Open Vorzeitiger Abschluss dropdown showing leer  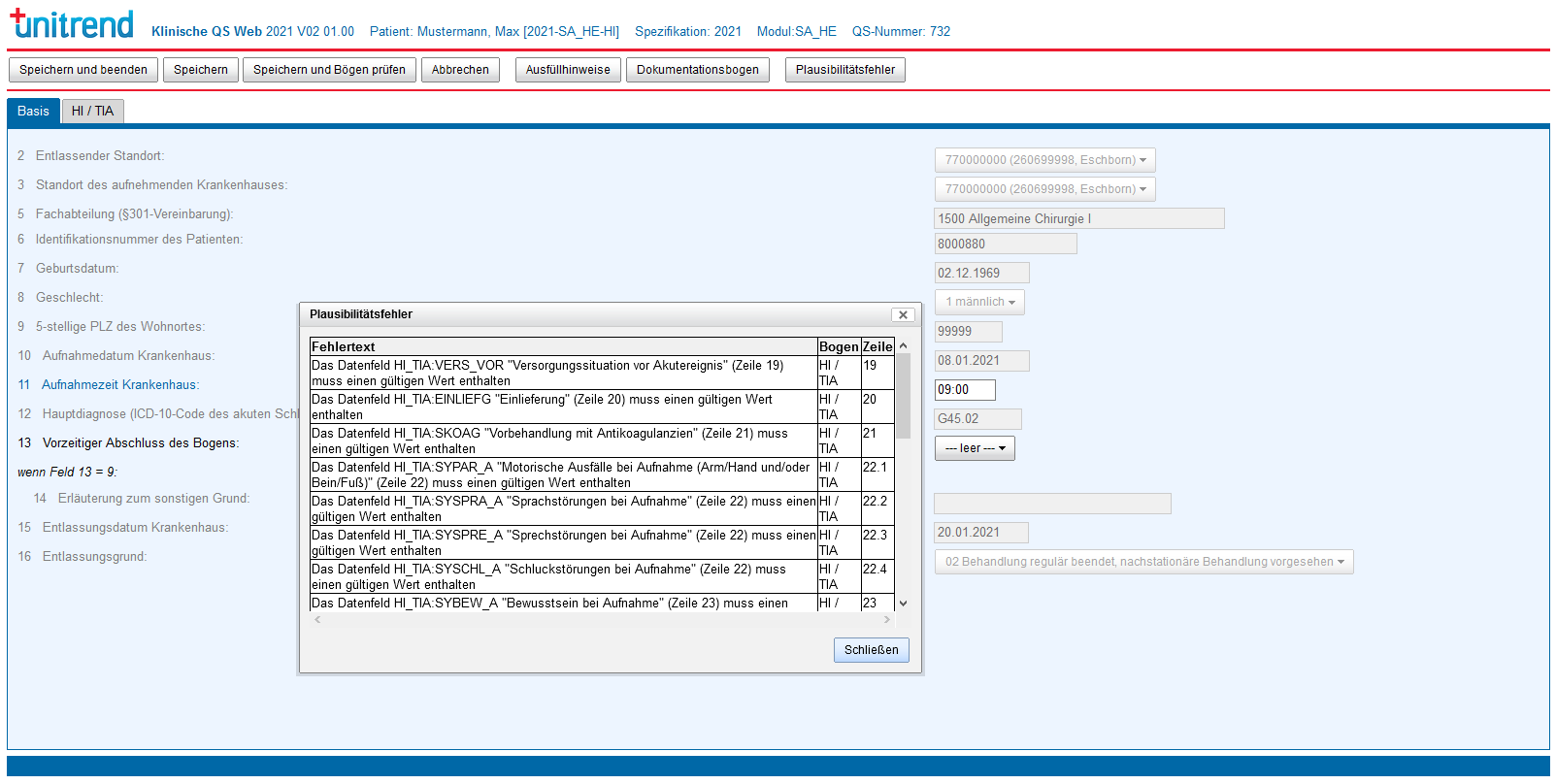pos(975,448)
